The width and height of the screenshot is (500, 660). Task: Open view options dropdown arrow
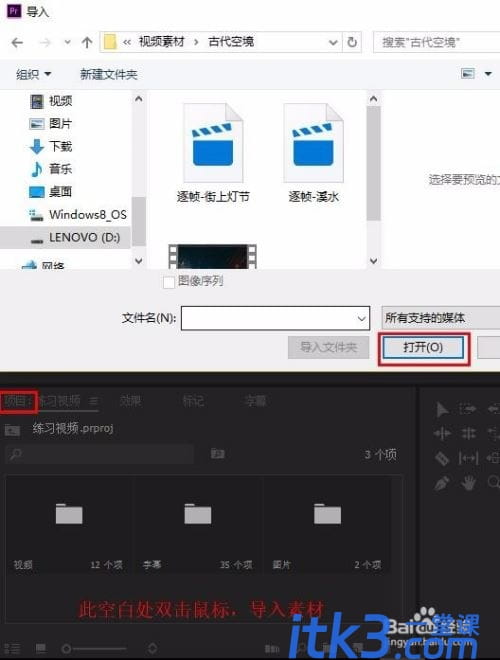488,74
